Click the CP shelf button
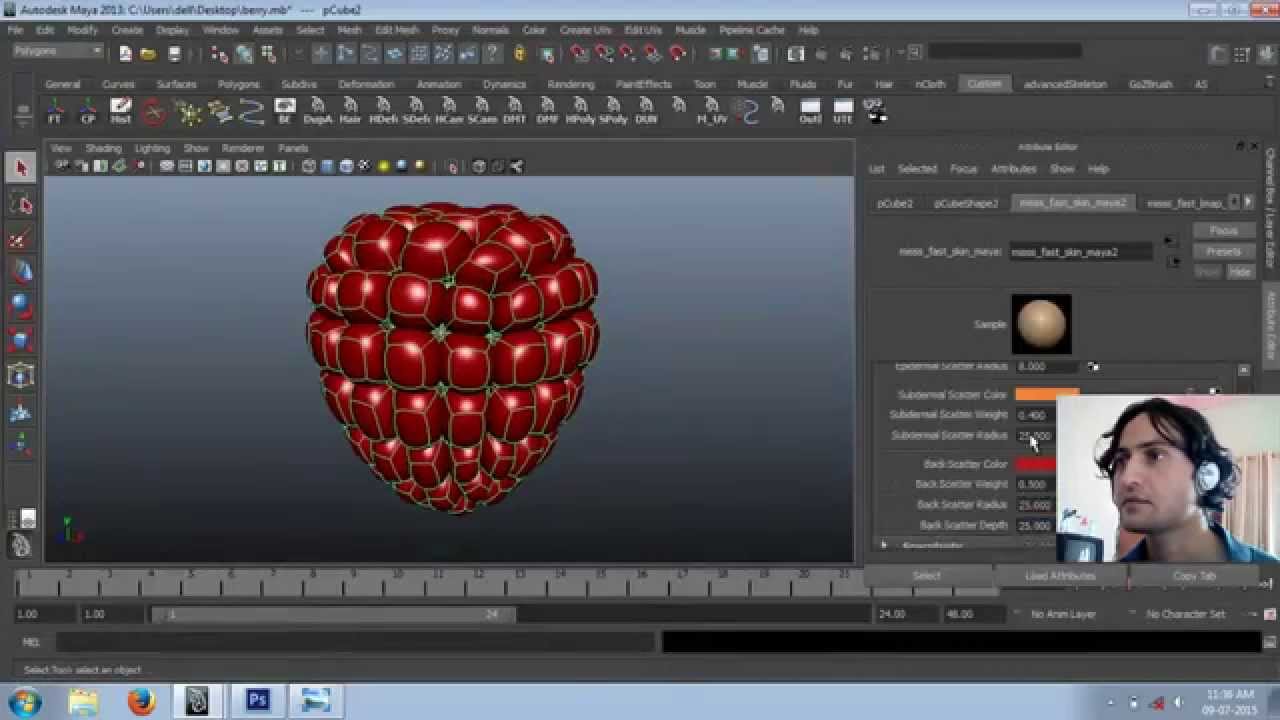Viewport: 1280px width, 720px height. 88,111
